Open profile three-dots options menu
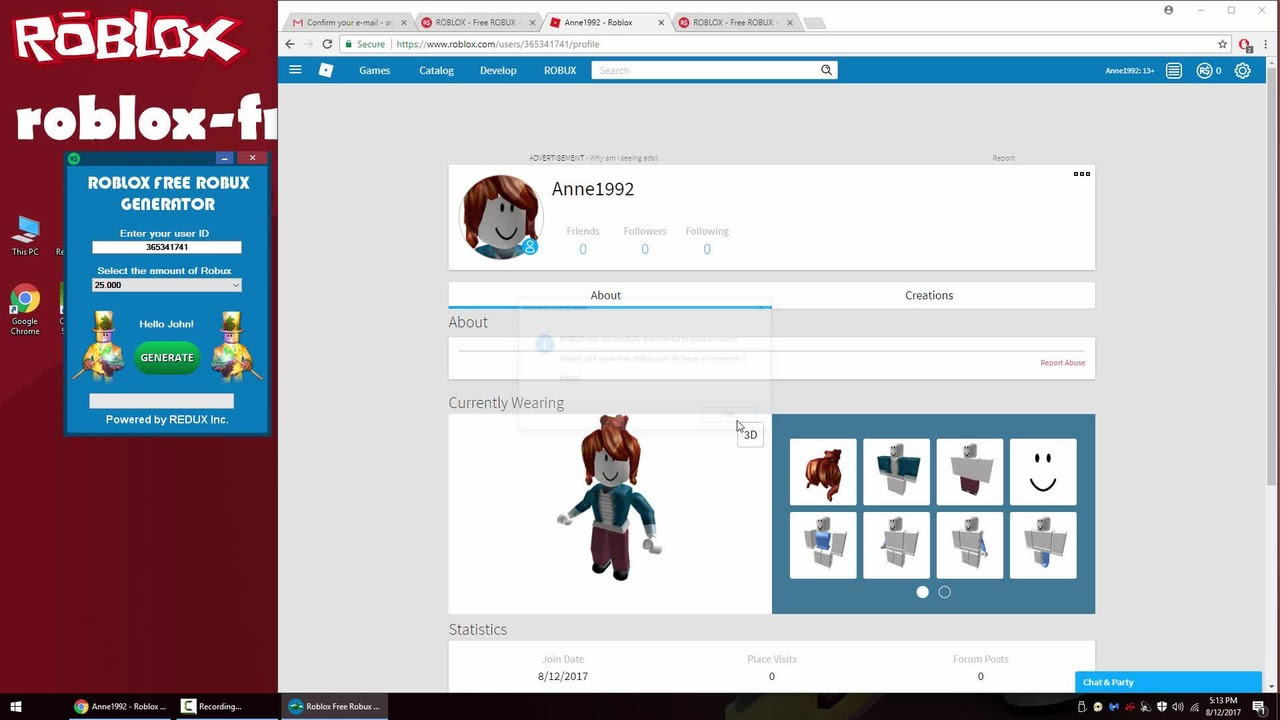 1082,174
